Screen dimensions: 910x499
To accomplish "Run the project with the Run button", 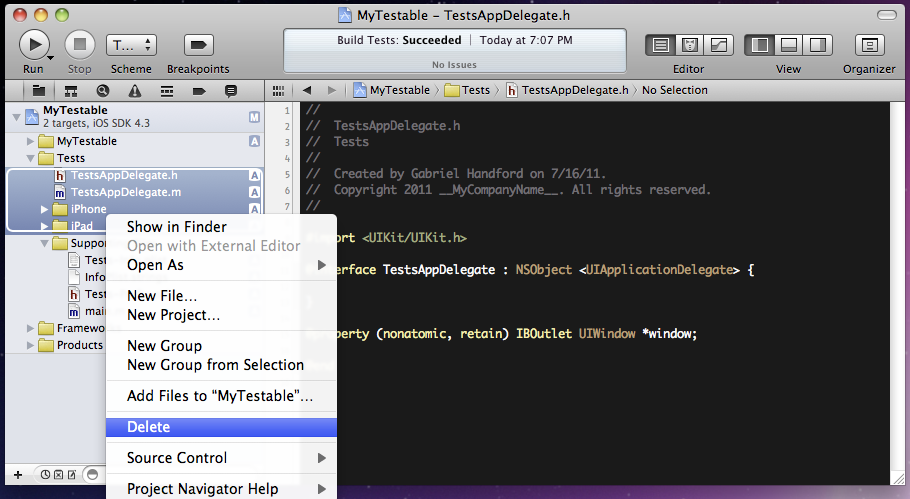I will [x=34, y=45].
